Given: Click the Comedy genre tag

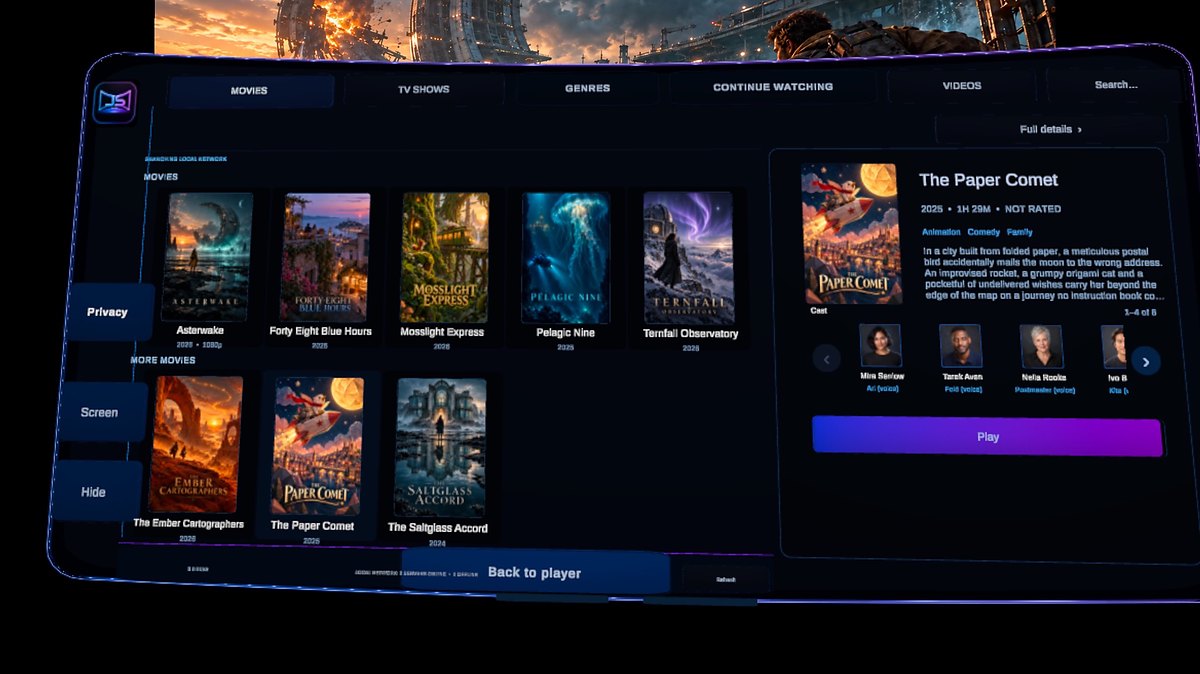Looking at the screenshot, I should 982,232.
